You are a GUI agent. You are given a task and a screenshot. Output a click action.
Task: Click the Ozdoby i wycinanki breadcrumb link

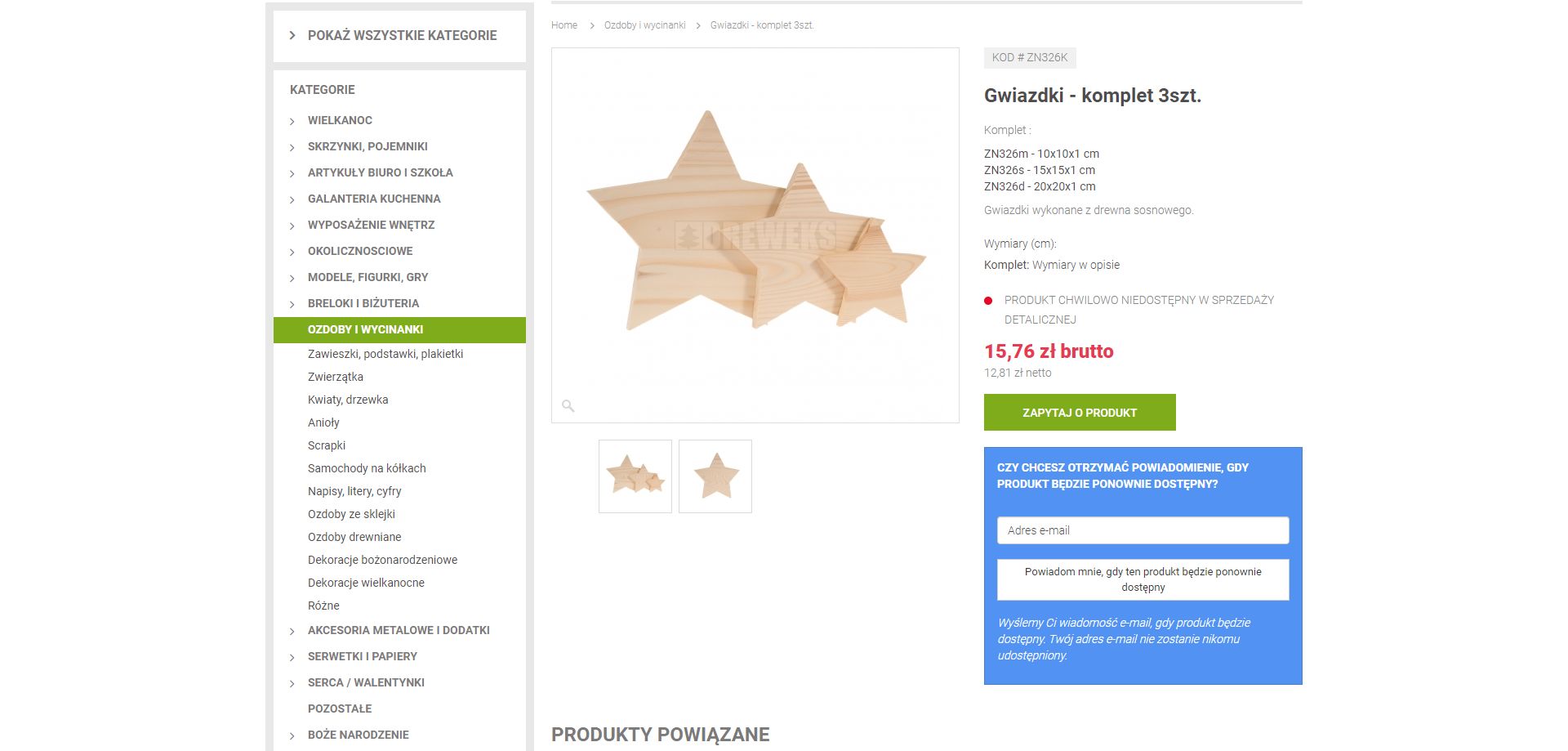(644, 25)
